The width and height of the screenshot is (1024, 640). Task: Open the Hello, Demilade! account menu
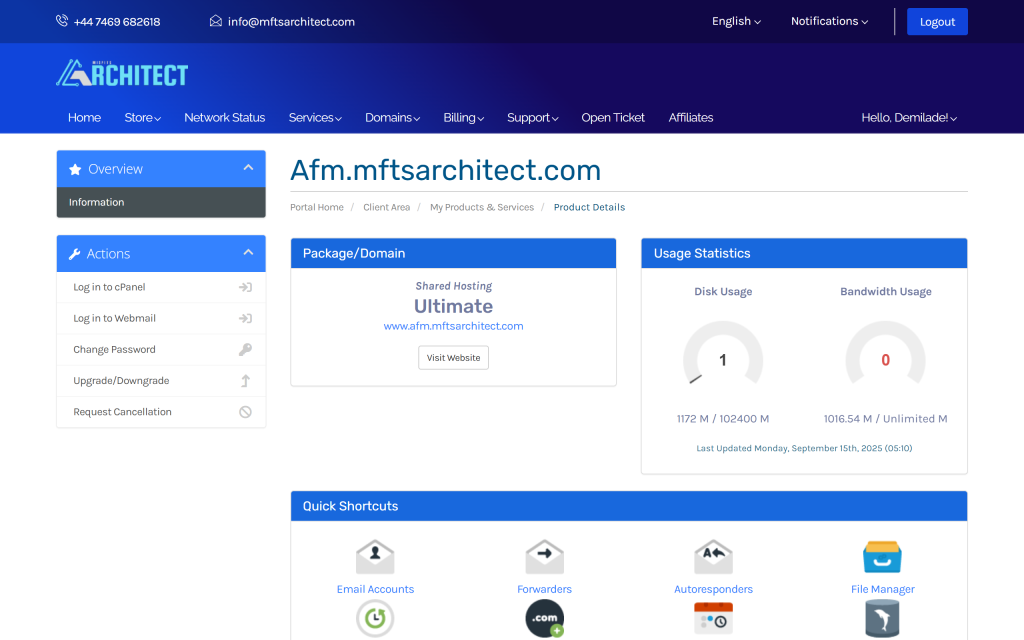(909, 118)
